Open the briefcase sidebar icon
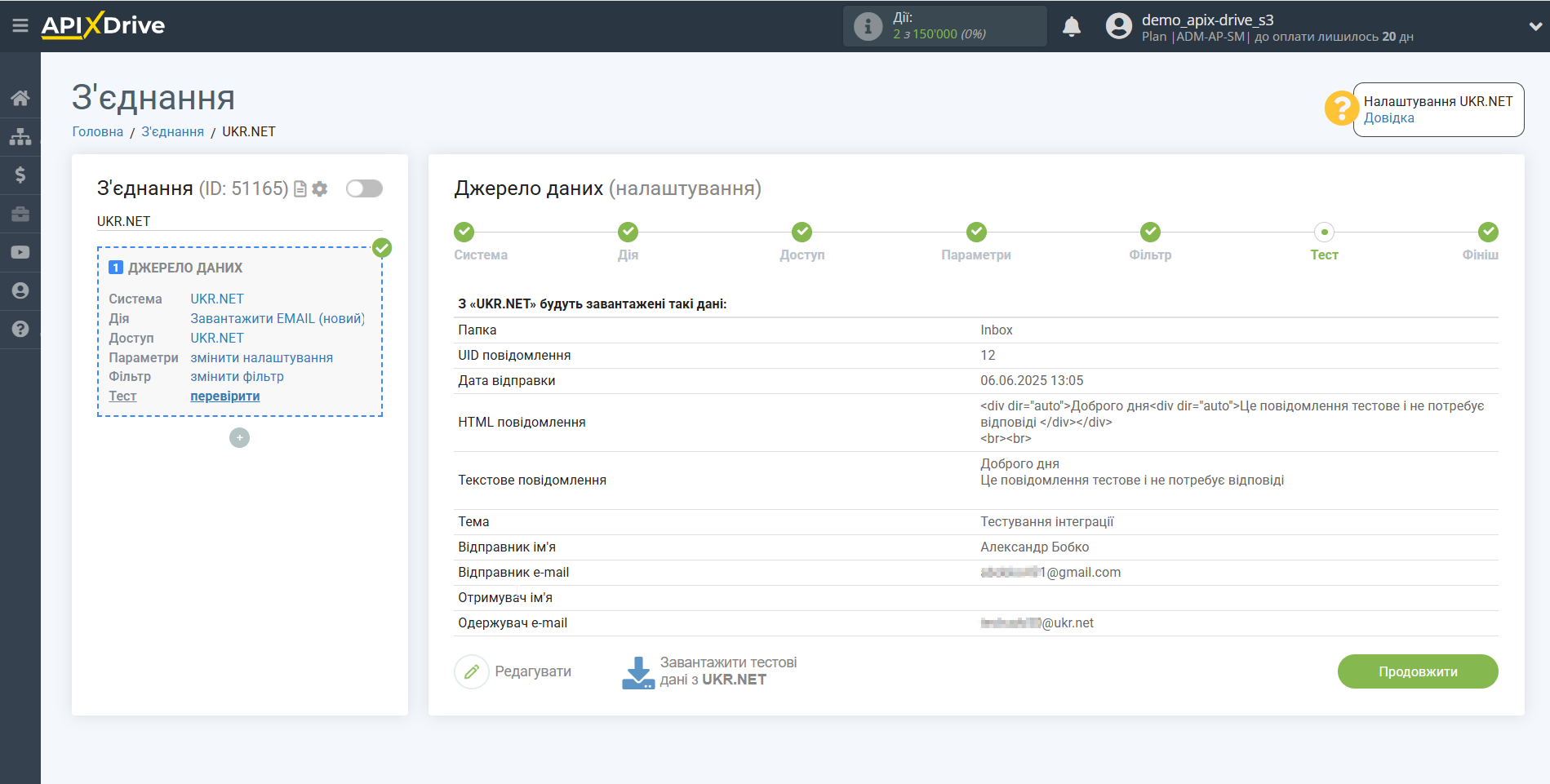This screenshot has width=1550, height=784. tap(20, 214)
